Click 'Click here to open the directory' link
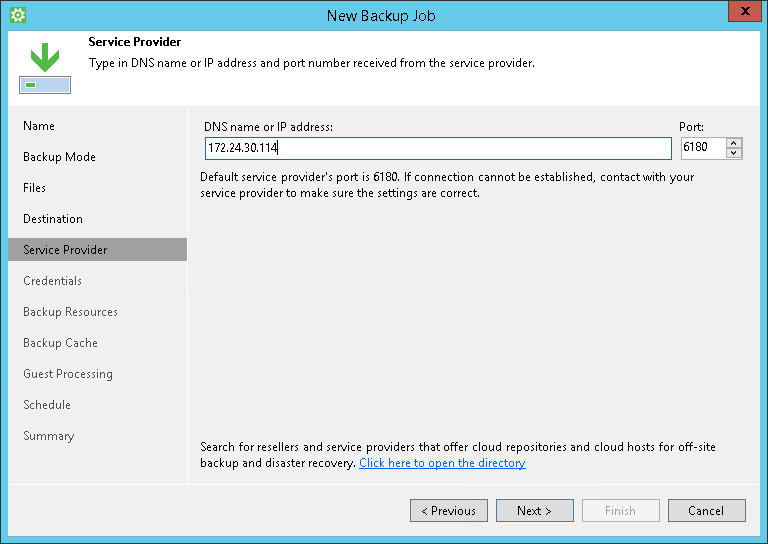 click(x=442, y=463)
